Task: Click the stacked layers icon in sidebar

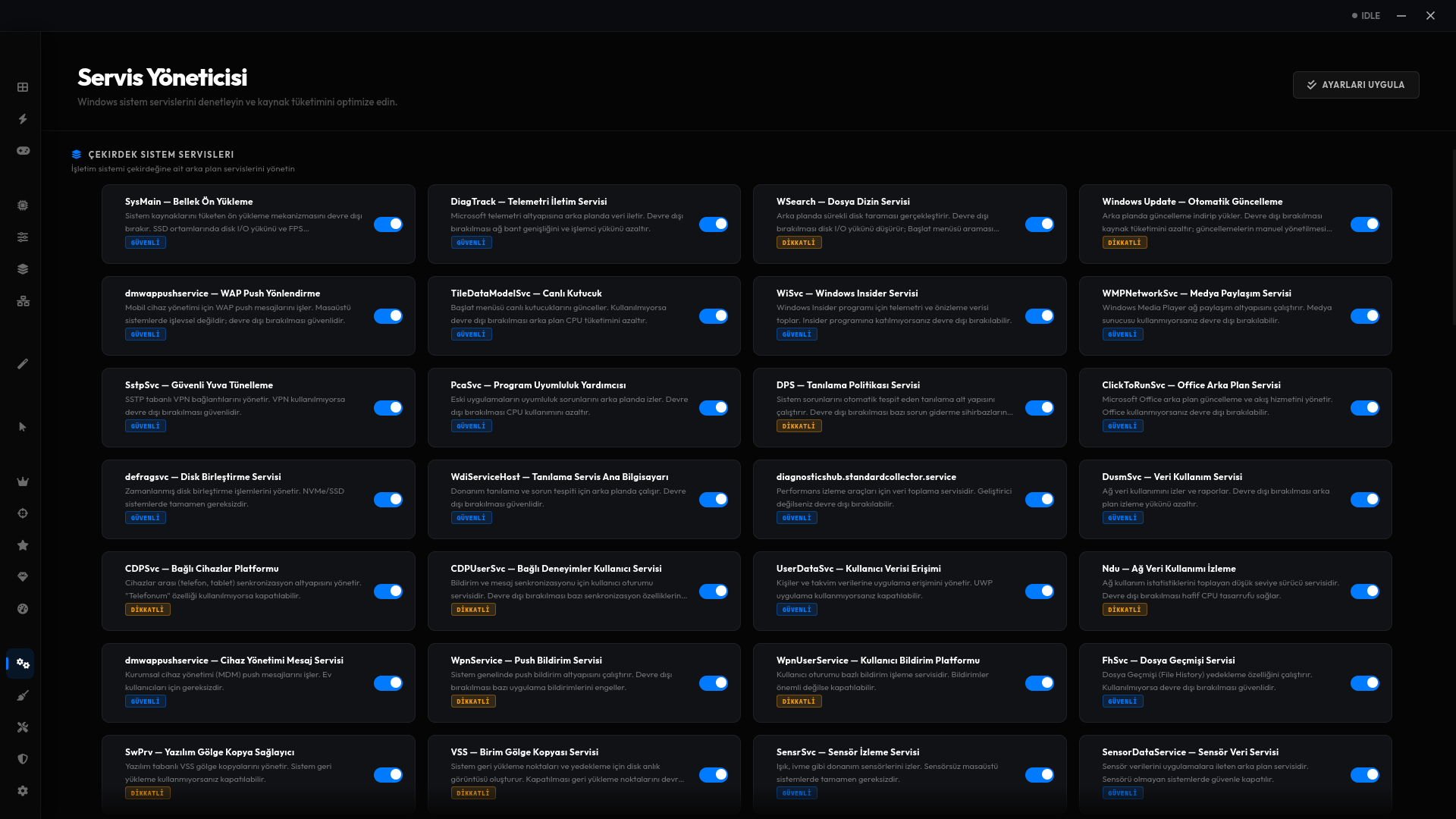Action: [23, 269]
